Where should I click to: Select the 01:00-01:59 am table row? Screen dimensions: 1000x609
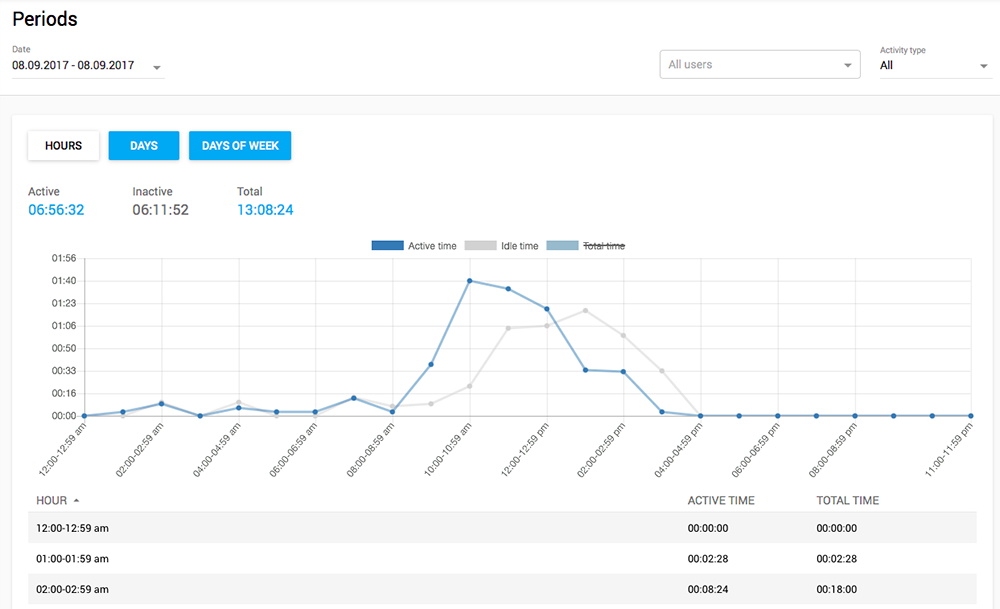502,559
